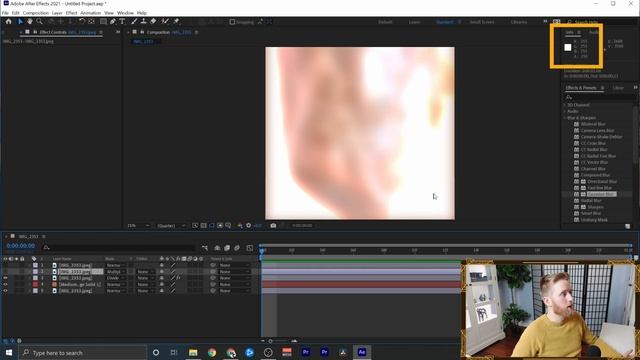The image size is (640, 360).
Task: Switch to the Default workspace
Action: 385,22
